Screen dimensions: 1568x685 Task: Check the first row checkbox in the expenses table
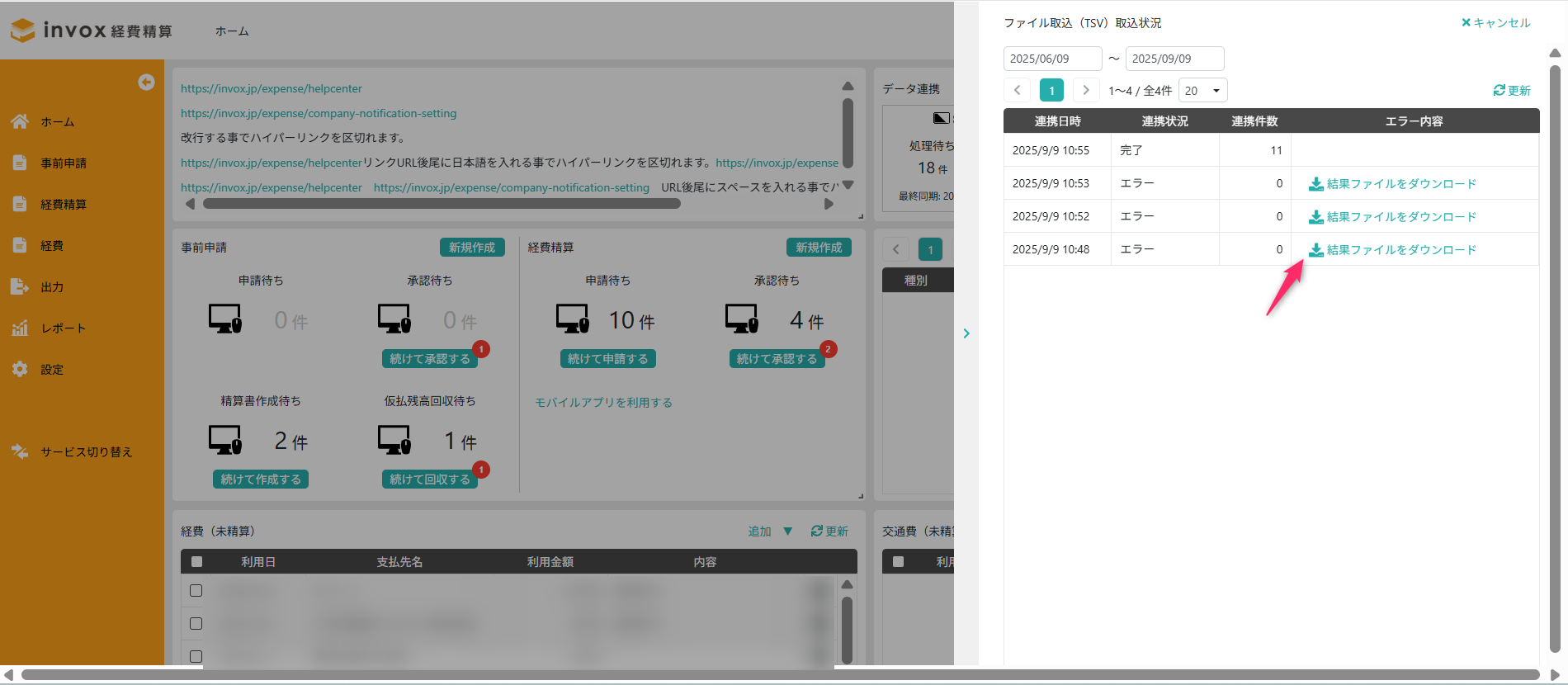coord(196,591)
